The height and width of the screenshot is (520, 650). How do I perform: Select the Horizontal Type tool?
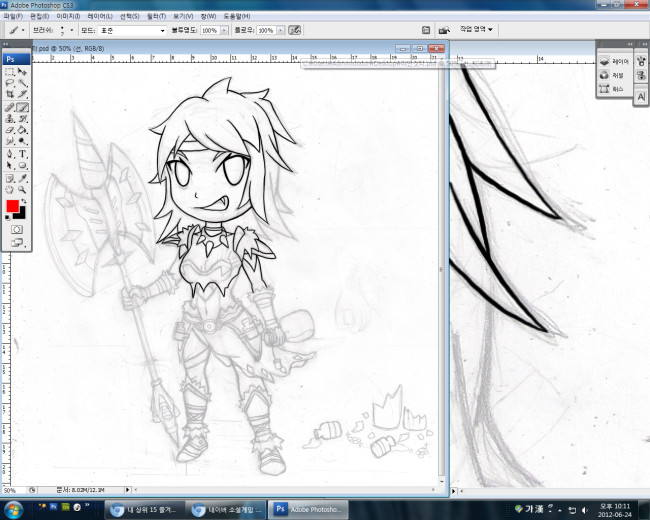coord(22,153)
